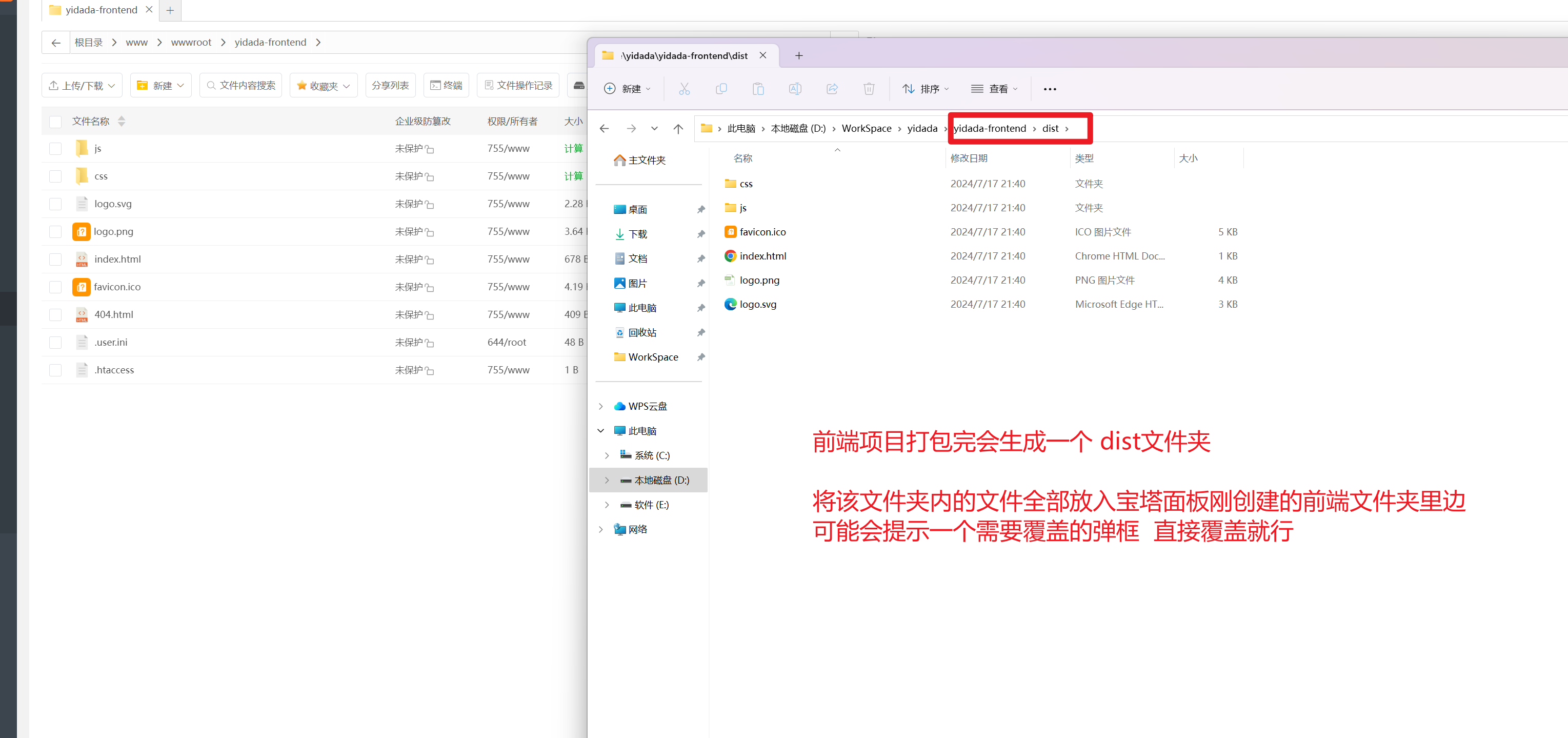Image resolution: width=1568 pixels, height=738 pixels.
Task: Collapse the 此电脑 tree node
Action: point(601,431)
